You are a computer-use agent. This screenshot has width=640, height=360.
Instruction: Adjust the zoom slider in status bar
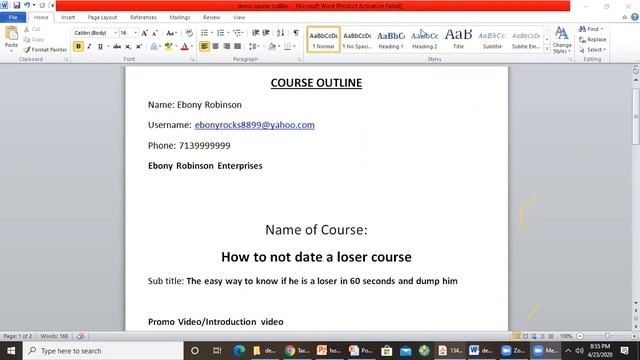point(607,336)
